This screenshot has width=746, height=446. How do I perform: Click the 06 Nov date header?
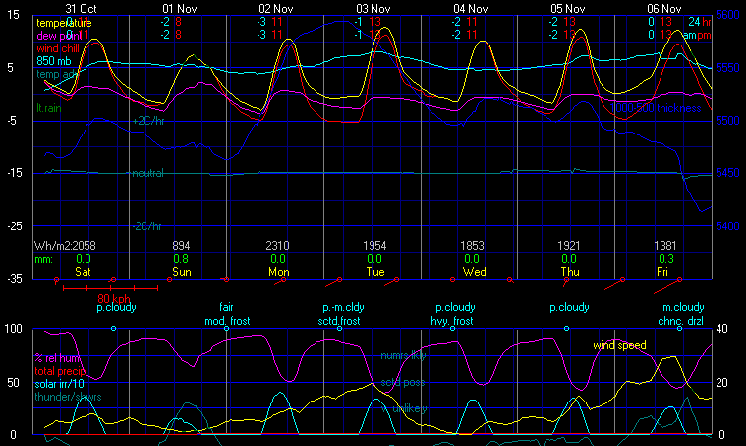[x=664, y=9]
